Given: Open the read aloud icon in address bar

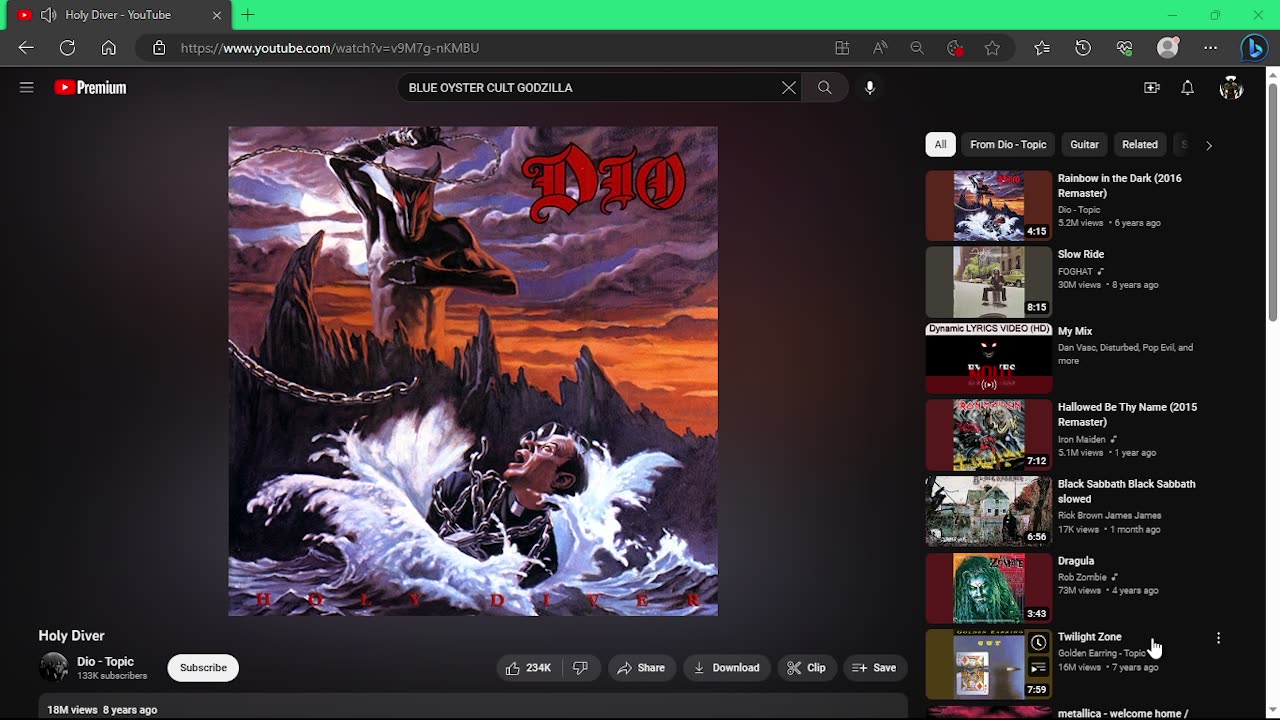Looking at the screenshot, I should point(880,48).
